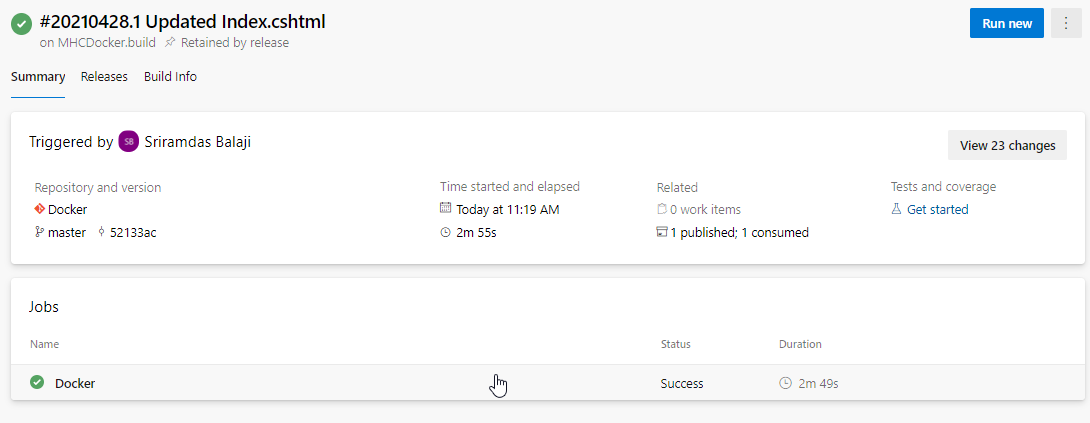Click the pin icon beside Retained by release

coord(169,42)
